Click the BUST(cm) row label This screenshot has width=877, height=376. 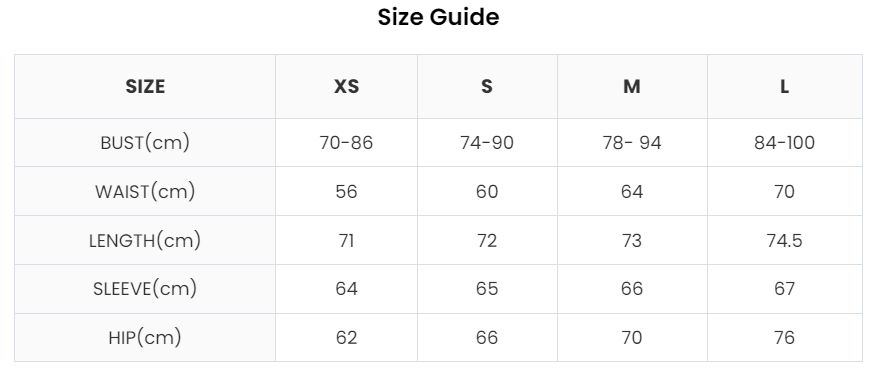click(145, 143)
